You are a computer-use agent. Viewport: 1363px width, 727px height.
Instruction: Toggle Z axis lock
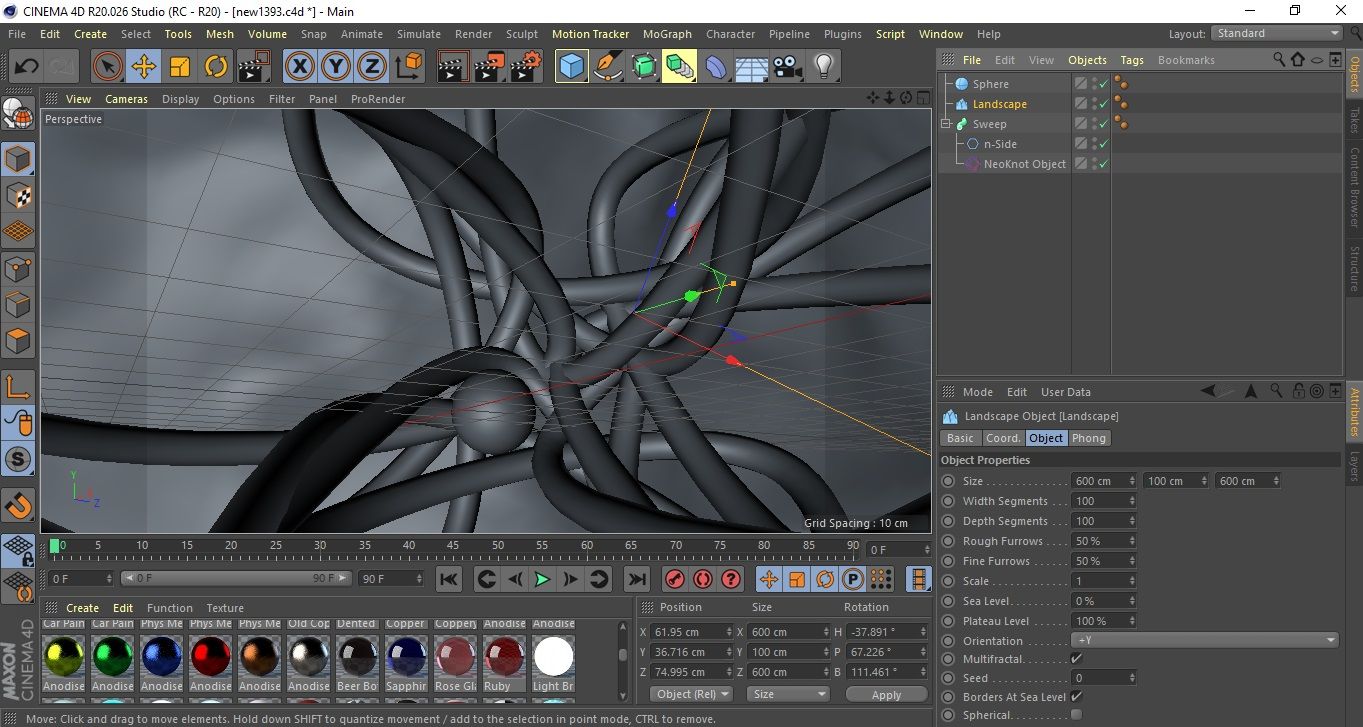[372, 67]
